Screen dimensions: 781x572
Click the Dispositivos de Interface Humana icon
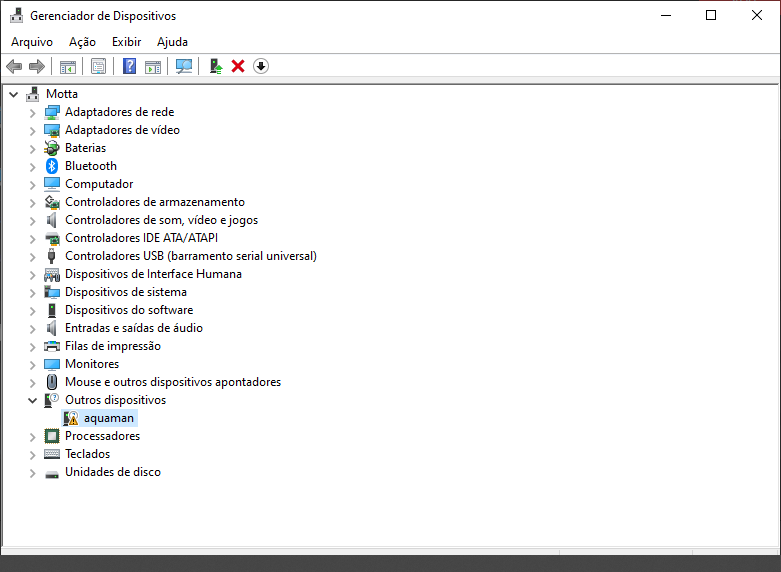(x=52, y=274)
